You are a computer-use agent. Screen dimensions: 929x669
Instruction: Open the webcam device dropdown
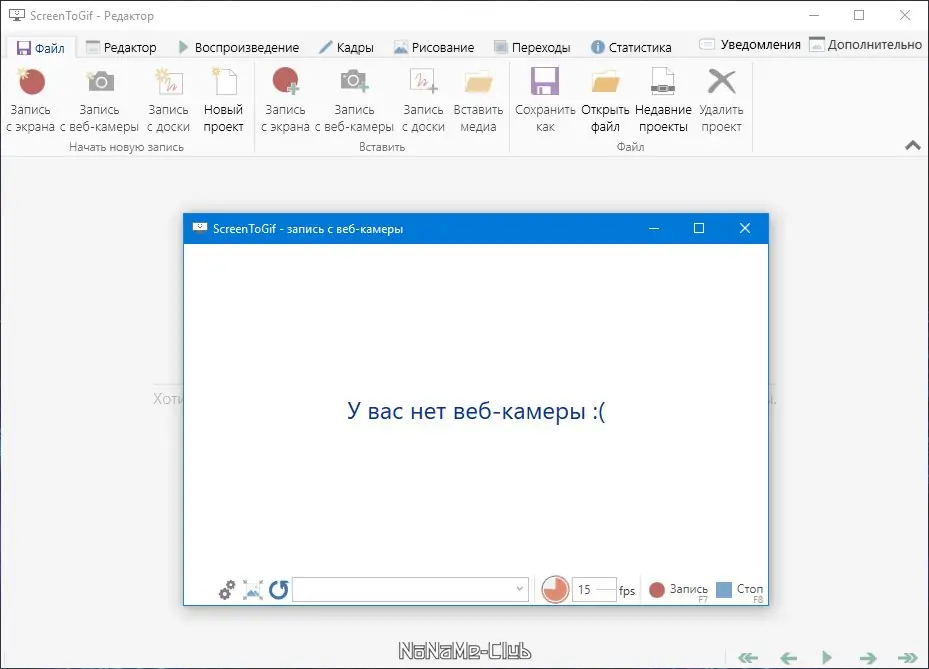pos(410,590)
